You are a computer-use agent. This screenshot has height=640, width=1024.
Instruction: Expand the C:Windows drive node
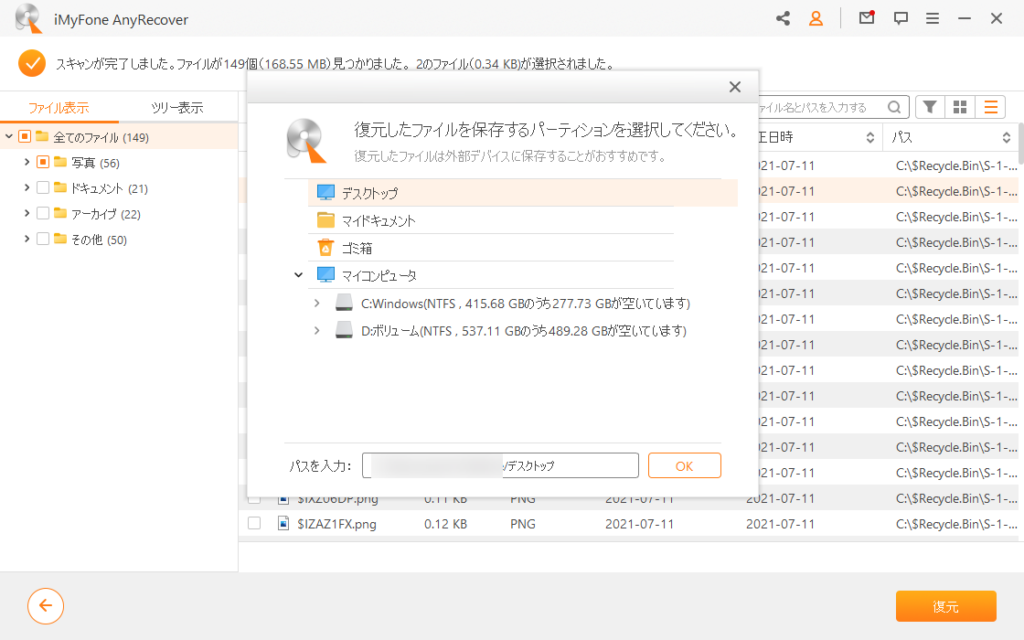[x=317, y=304]
